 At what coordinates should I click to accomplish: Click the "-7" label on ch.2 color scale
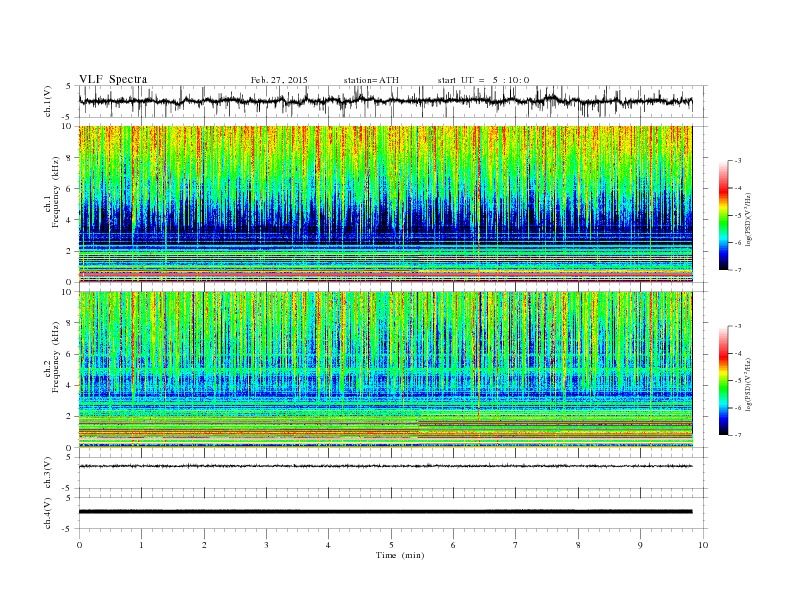pos(738,435)
